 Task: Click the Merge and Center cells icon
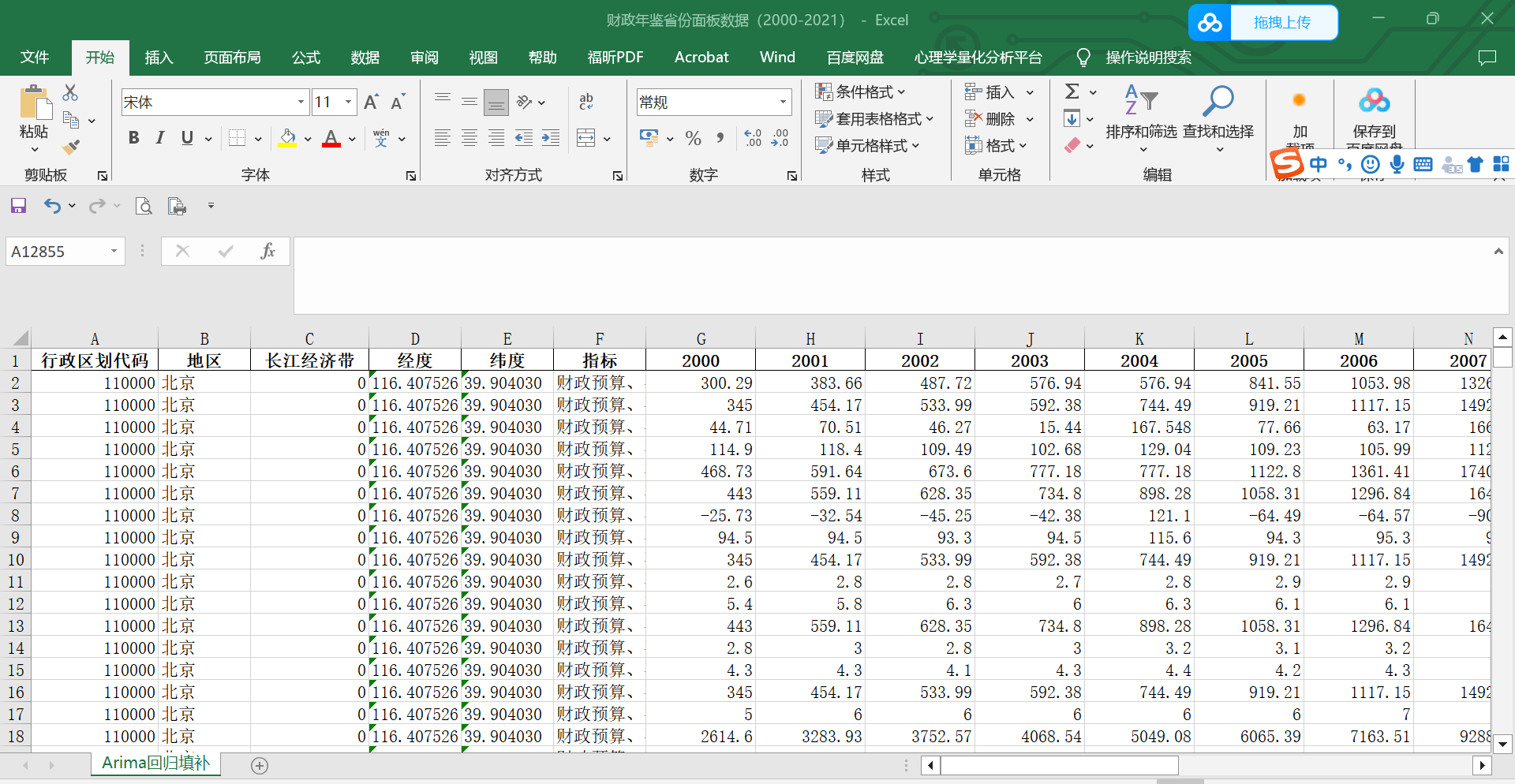click(586, 138)
